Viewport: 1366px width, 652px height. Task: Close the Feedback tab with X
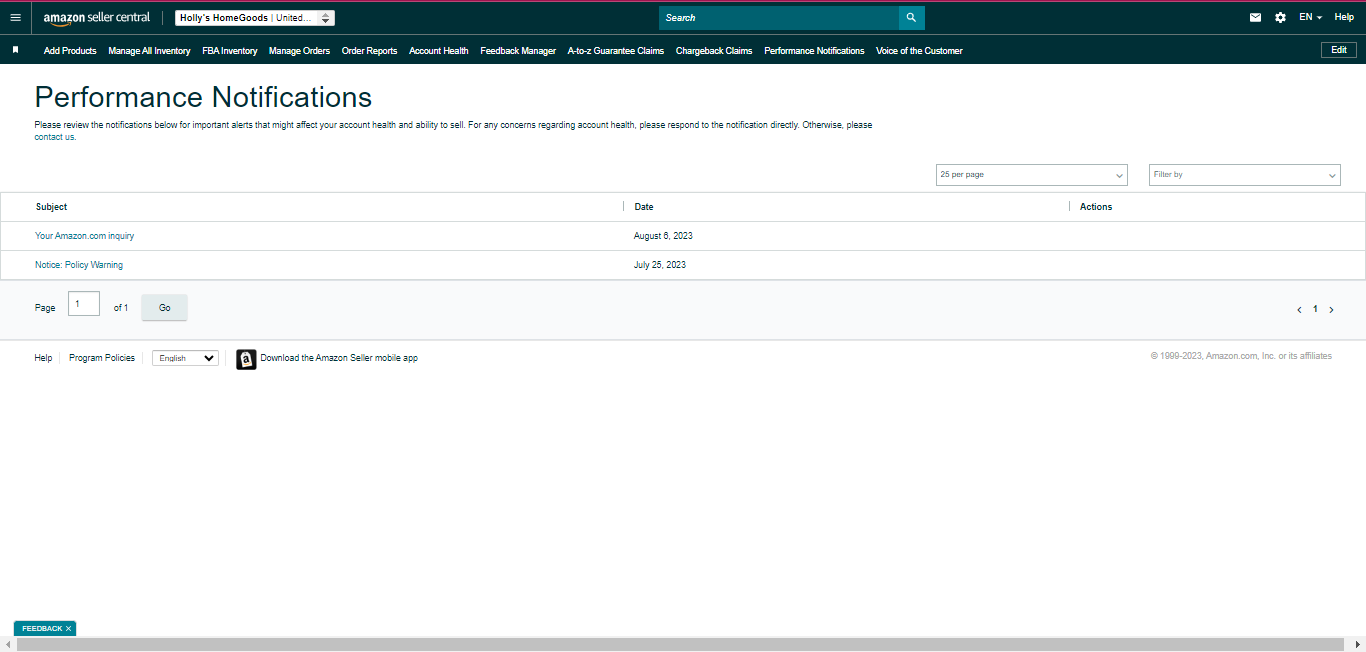(69, 629)
